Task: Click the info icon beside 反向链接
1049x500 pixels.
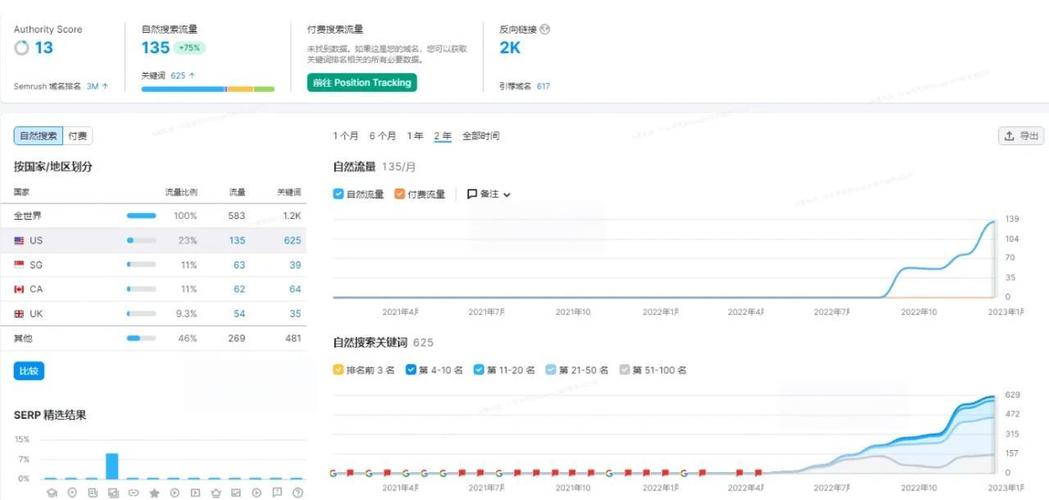Action: (545, 30)
